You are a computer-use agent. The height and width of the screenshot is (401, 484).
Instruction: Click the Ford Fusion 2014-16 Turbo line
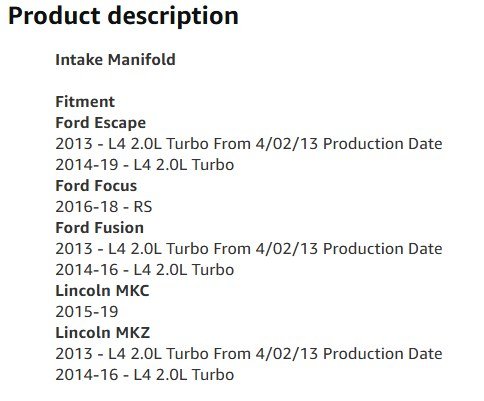point(145,270)
